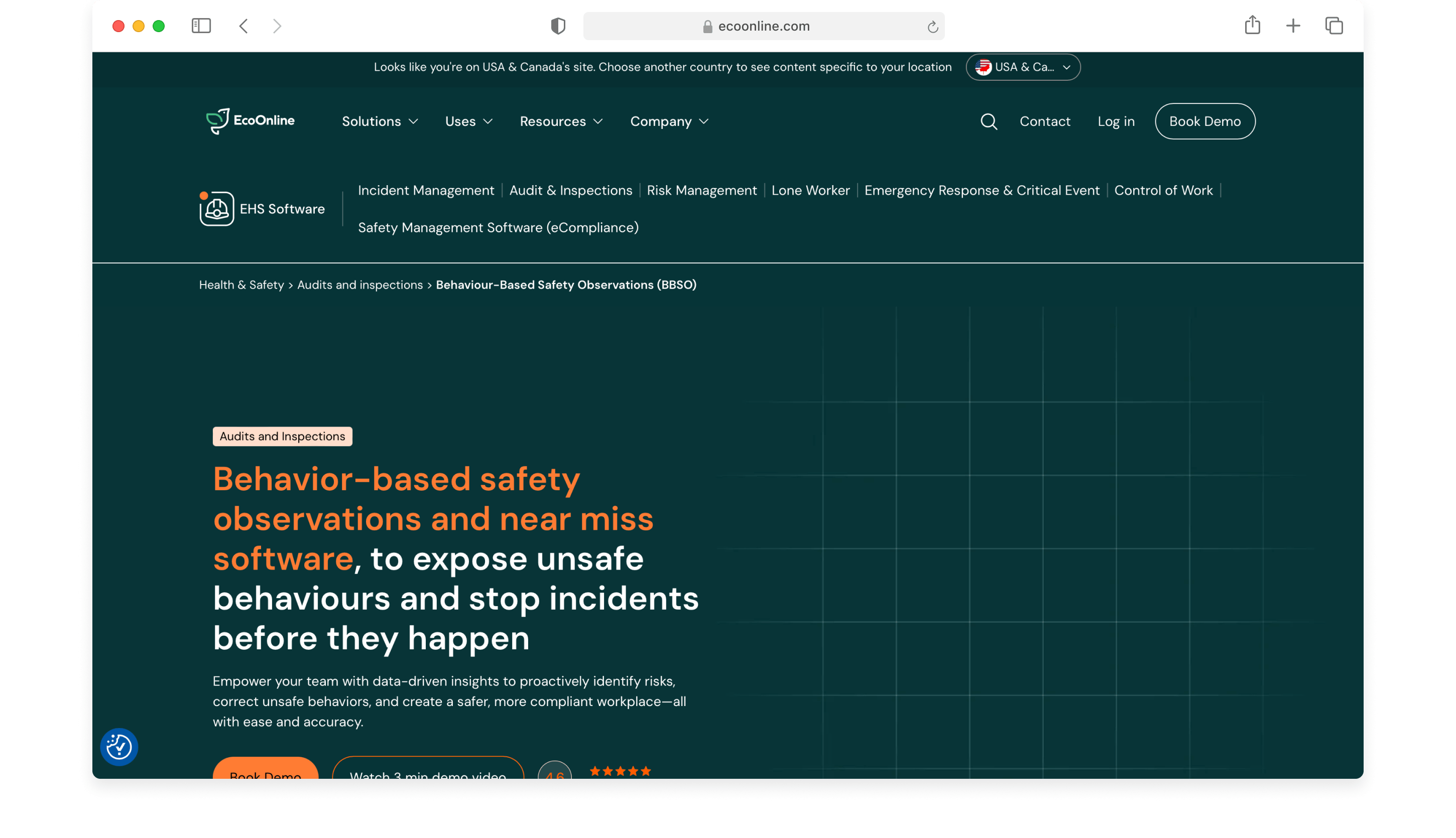Image resolution: width=1456 pixels, height=838 pixels.
Task: Select Lone Worker in the submenu
Action: coord(810,191)
